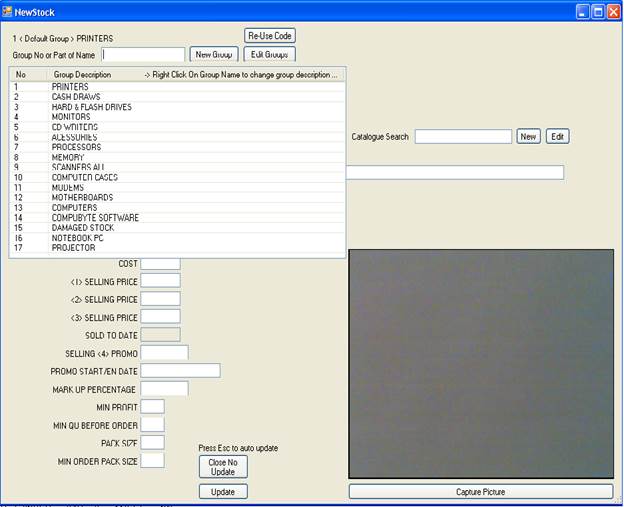Focus the <3> SELLING PRICE field
This screenshot has height=507, width=624.
pyautogui.click(x=160, y=317)
